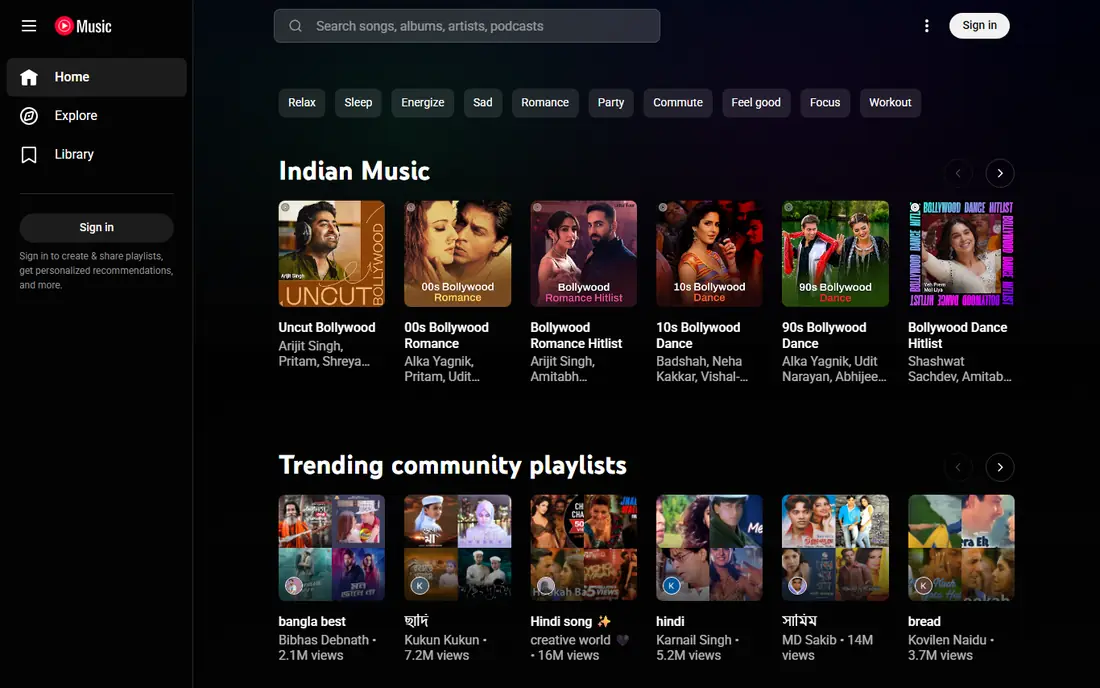Click bangla best creator avatar
Image resolution: width=1100 pixels, height=688 pixels.
click(x=294, y=585)
